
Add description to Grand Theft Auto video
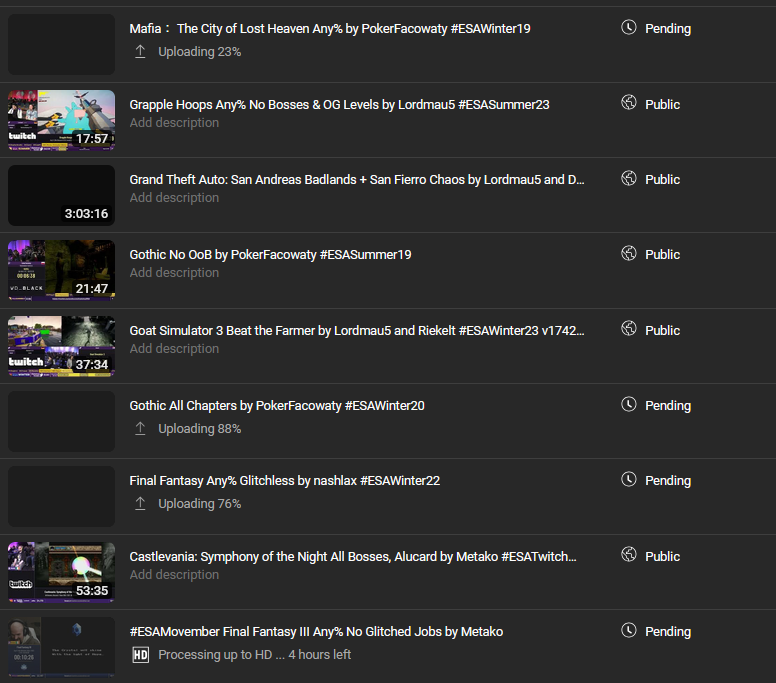point(174,198)
